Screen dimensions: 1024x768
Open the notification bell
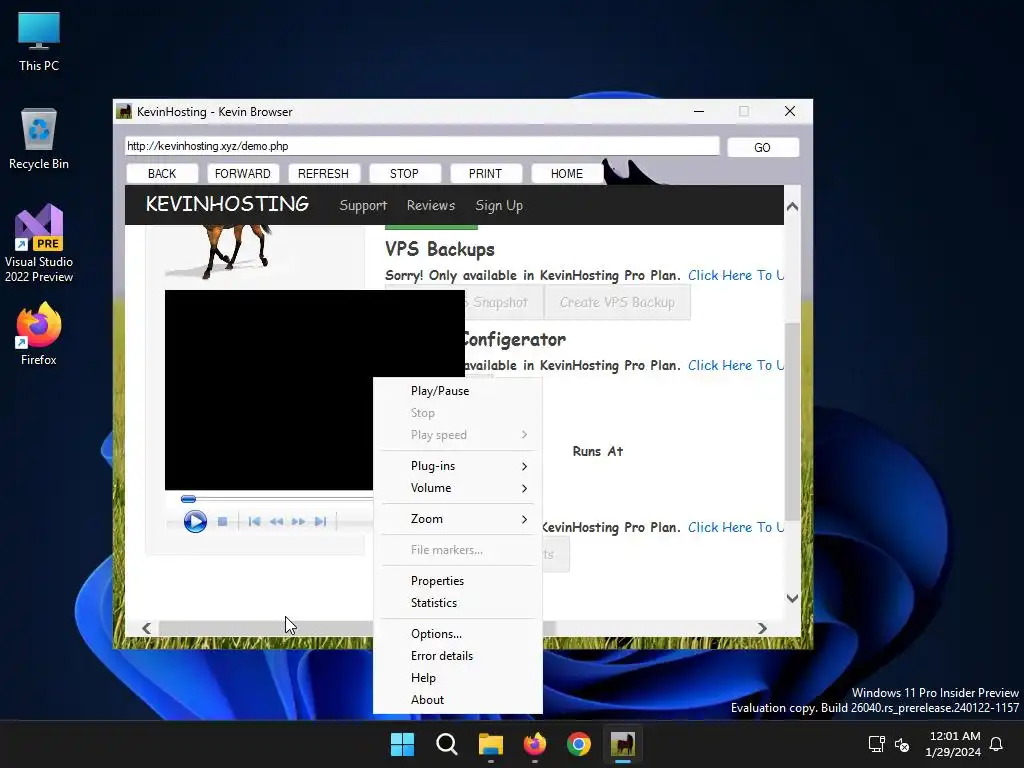tap(997, 744)
